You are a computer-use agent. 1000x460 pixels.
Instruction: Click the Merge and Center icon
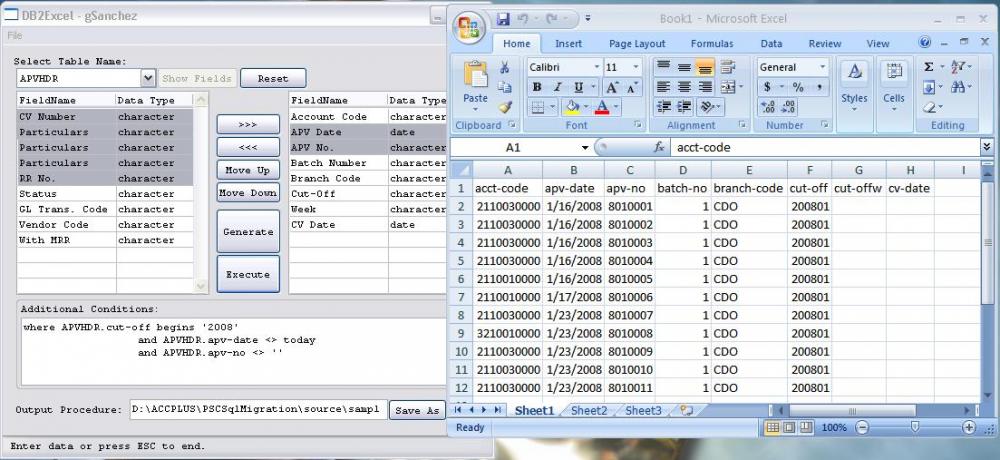pos(726,87)
